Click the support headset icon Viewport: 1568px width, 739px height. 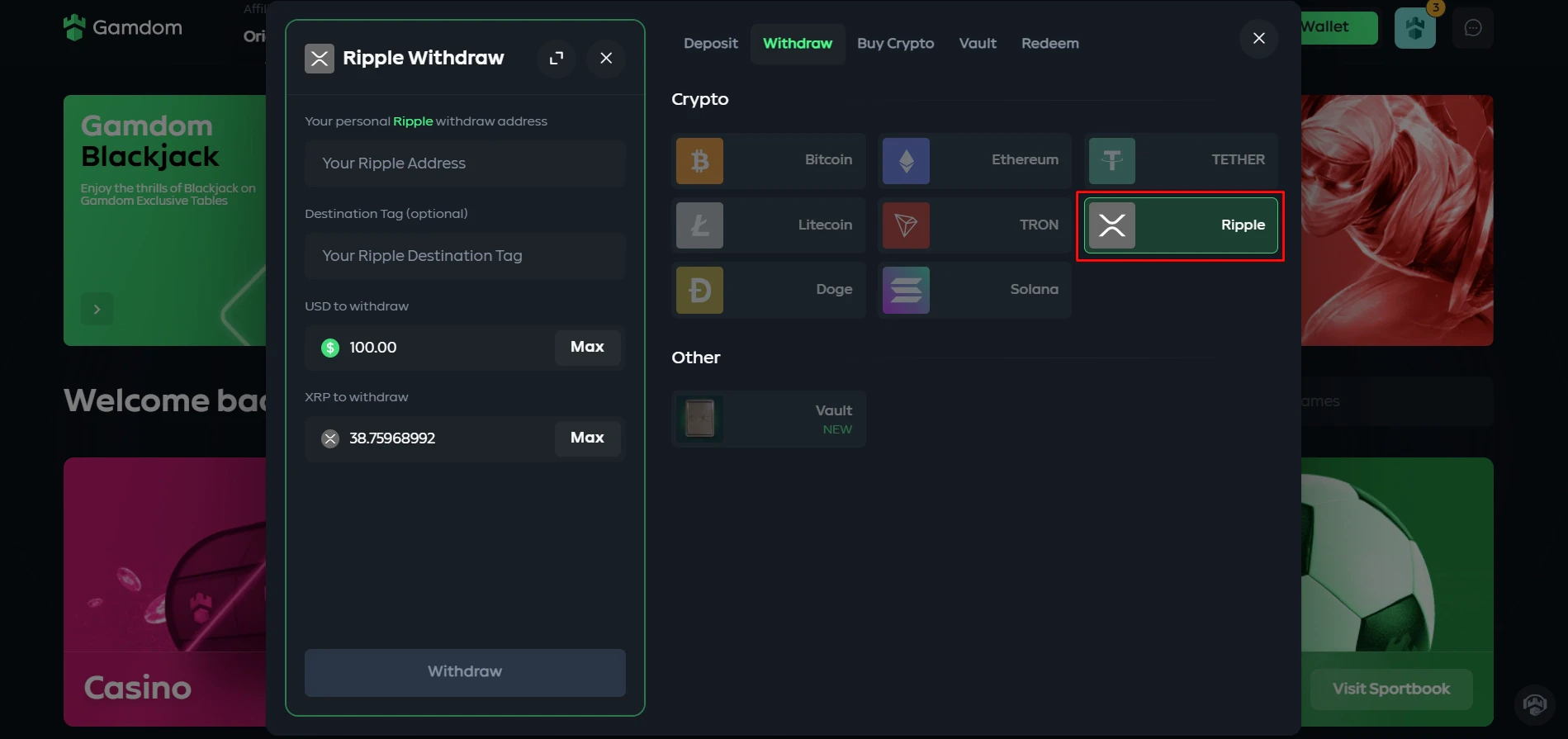(1535, 704)
